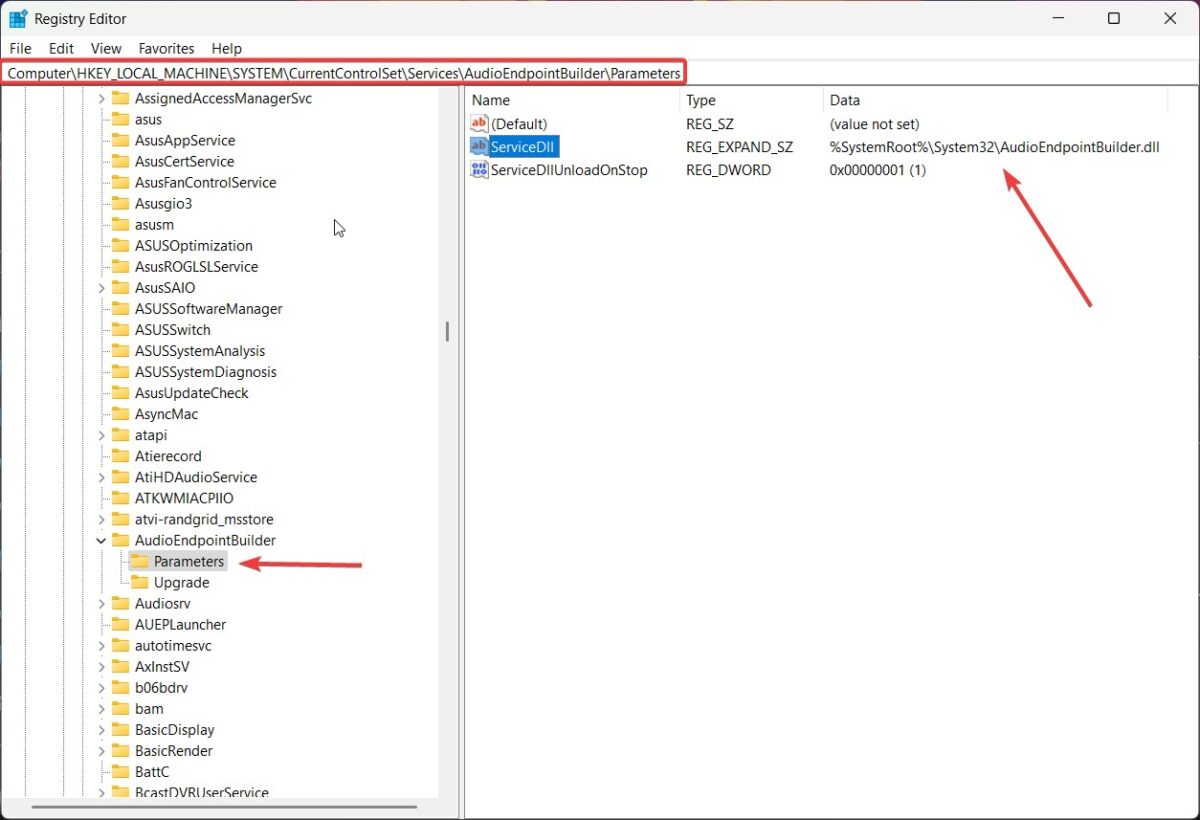Click the registry path in the address bar
This screenshot has width=1200, height=820.
[345, 72]
